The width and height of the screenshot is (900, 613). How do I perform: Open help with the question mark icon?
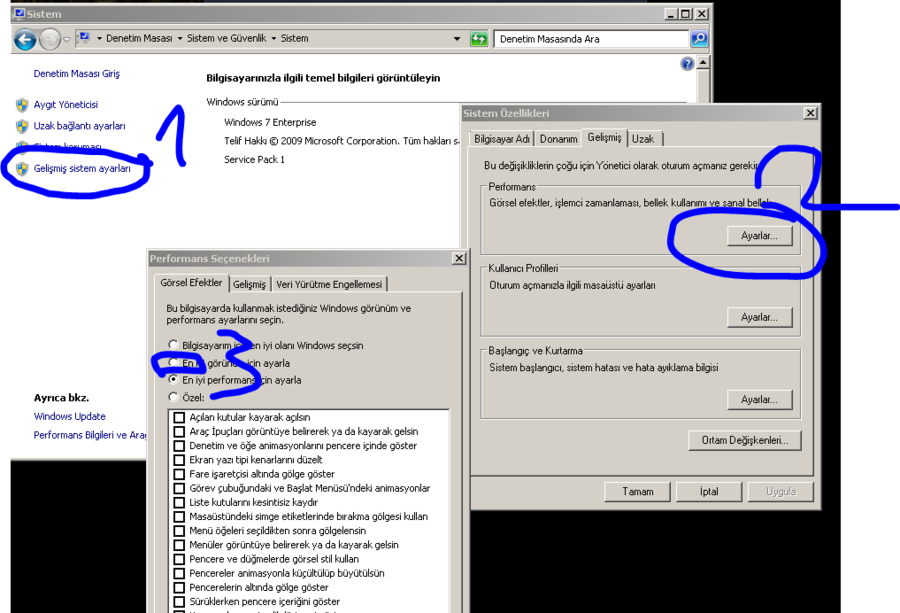coord(687,64)
